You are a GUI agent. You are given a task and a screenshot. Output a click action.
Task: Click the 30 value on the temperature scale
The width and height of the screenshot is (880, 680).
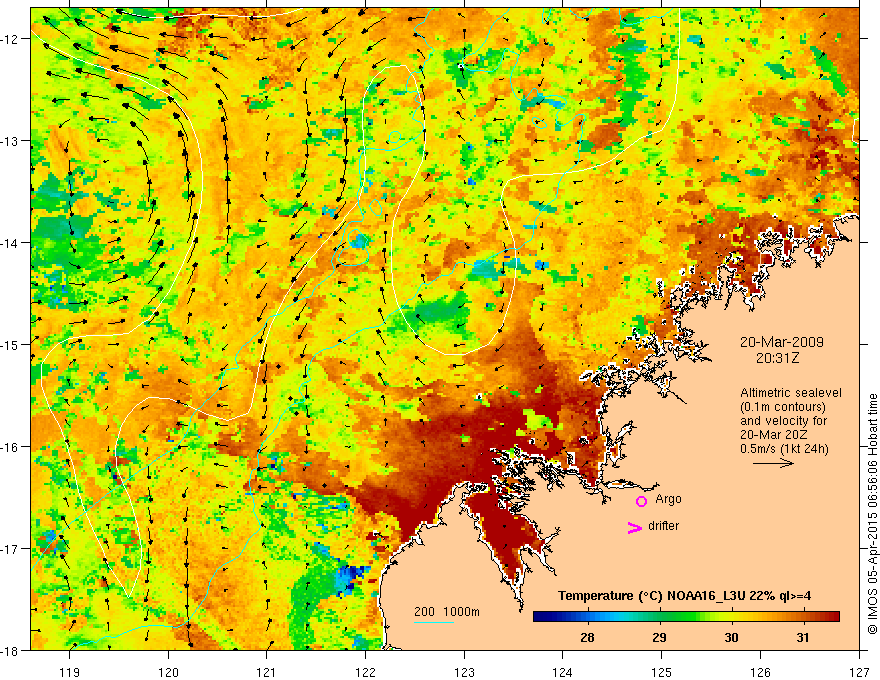coord(731,637)
